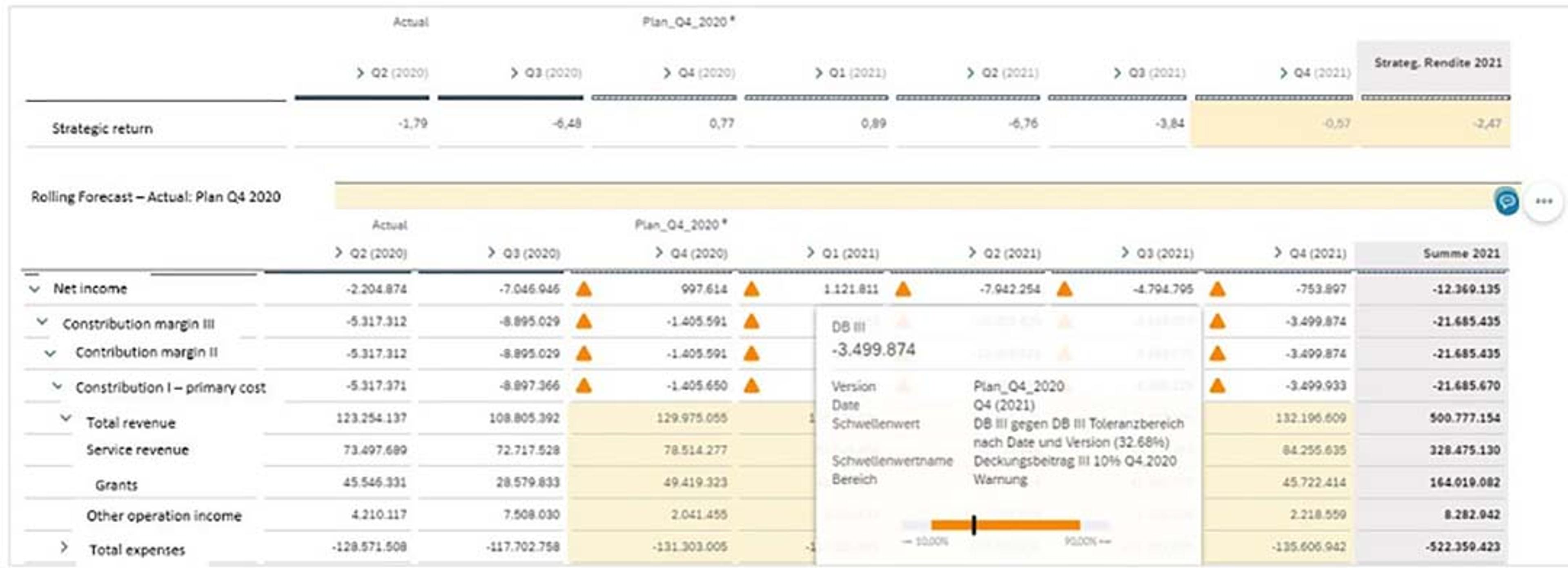This screenshot has width=1568, height=568.
Task: Click tooltip DB III value -3.499.874
Action: [873, 350]
